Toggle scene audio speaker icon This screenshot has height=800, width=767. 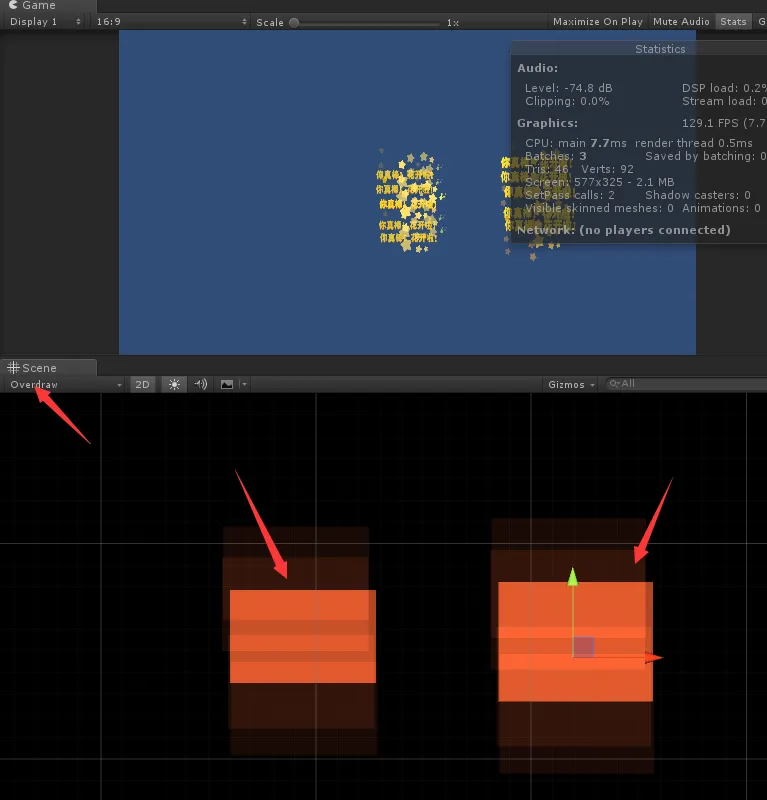point(200,384)
